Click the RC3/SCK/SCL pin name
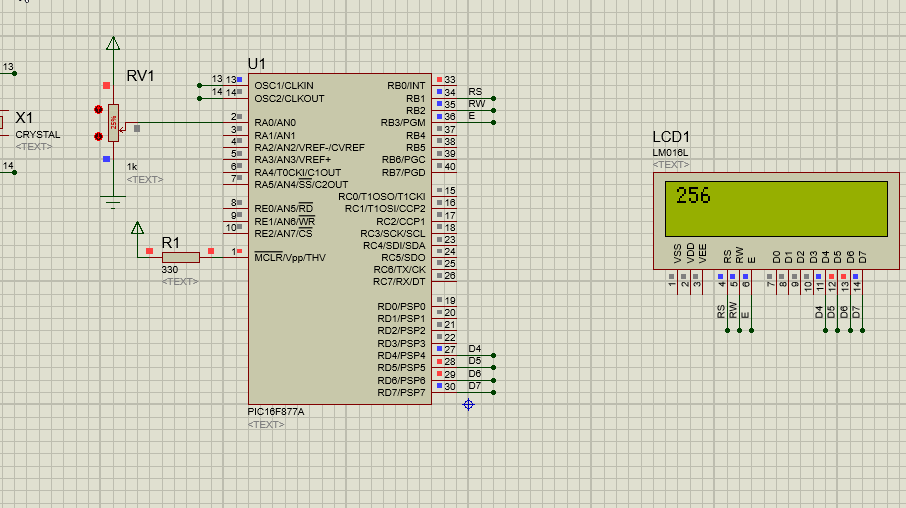This screenshot has width=906, height=508. pos(393,233)
